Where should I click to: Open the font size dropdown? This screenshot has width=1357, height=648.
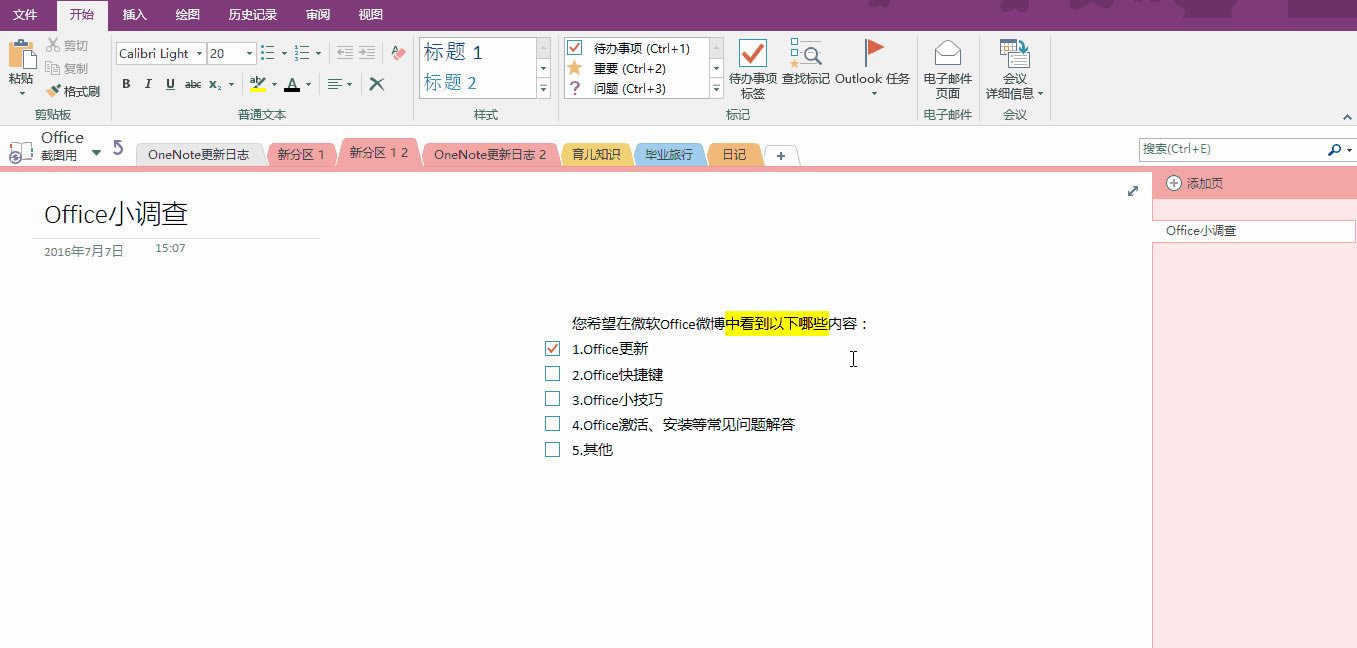point(248,52)
